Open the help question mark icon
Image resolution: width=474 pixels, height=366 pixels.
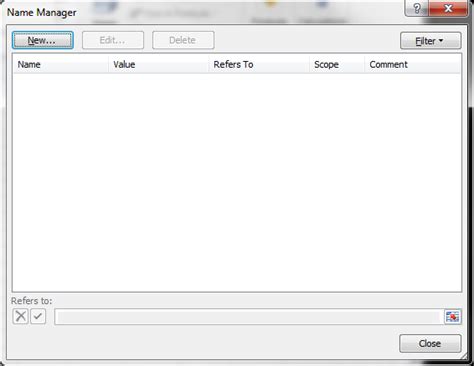[x=417, y=8]
